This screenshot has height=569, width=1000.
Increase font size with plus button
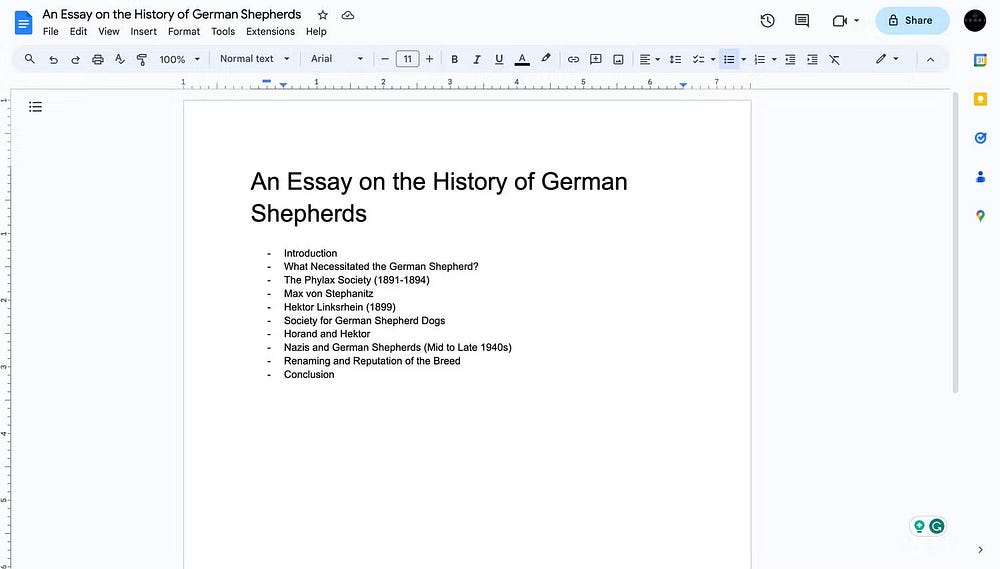click(x=429, y=59)
